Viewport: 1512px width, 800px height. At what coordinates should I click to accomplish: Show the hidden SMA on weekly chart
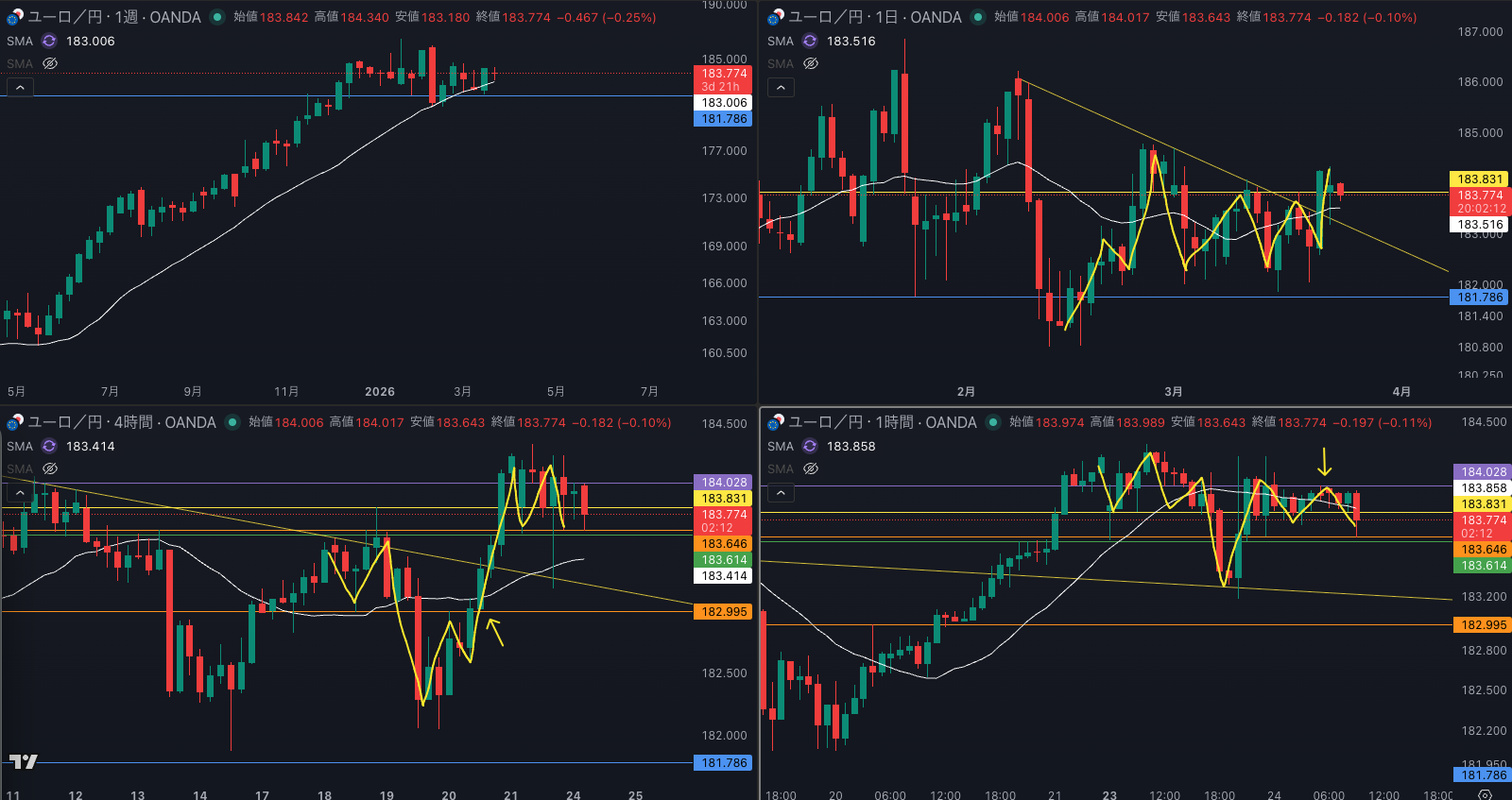tap(50, 63)
